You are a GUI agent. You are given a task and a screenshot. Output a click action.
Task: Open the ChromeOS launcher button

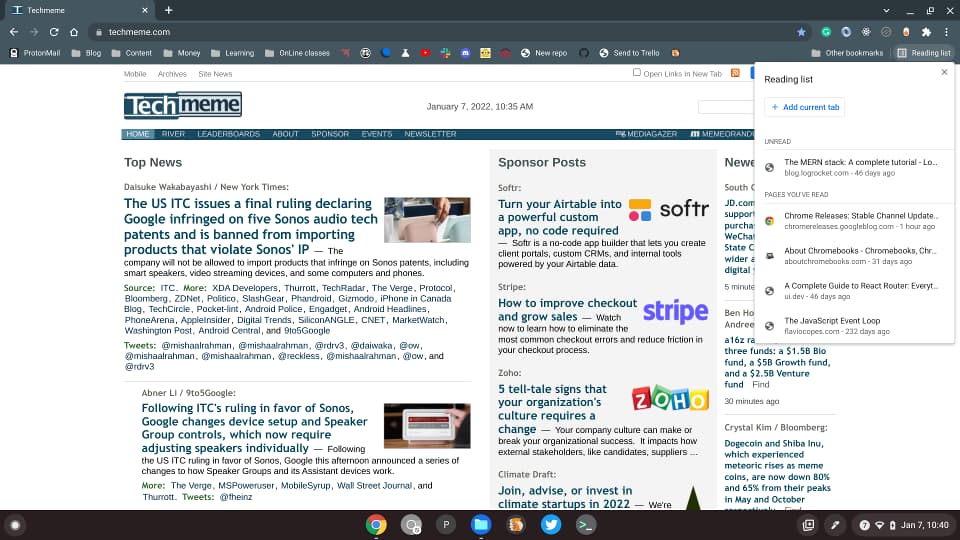pyautogui.click(x=15, y=525)
